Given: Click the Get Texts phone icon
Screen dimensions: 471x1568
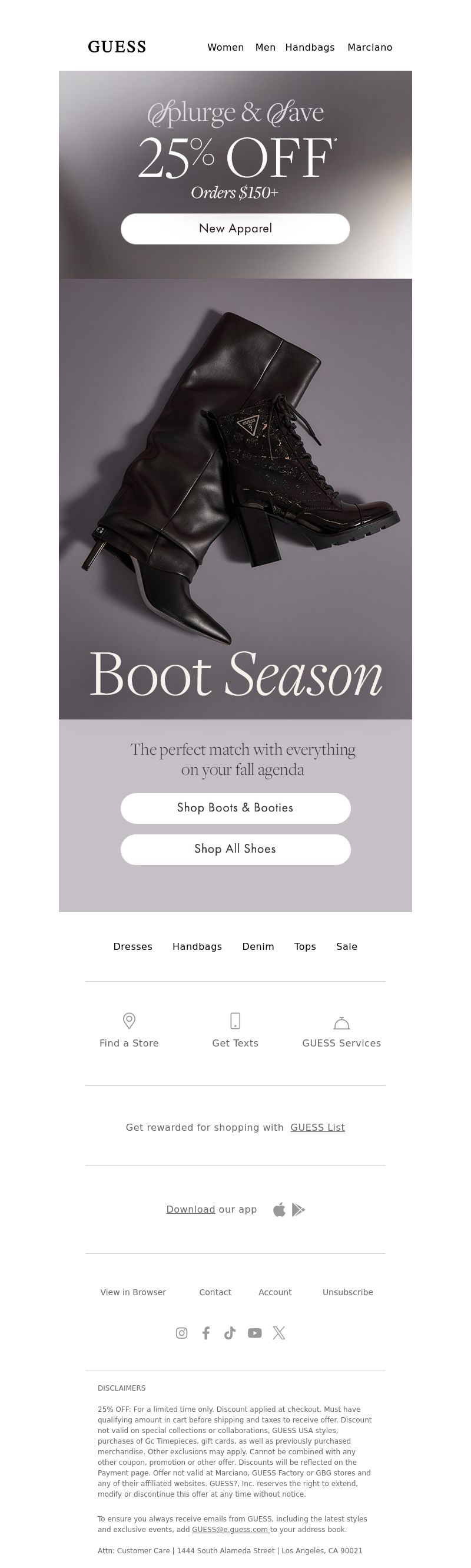Looking at the screenshot, I should [x=235, y=1020].
